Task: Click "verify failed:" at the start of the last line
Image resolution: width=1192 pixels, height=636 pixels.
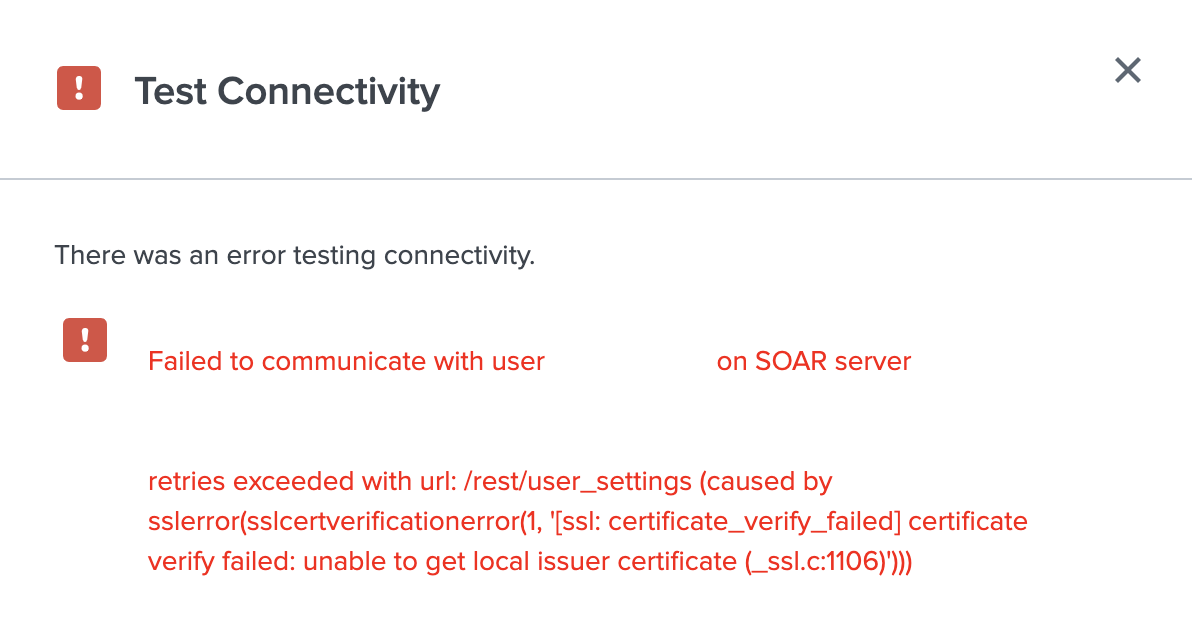Action: pyautogui.click(x=221, y=562)
